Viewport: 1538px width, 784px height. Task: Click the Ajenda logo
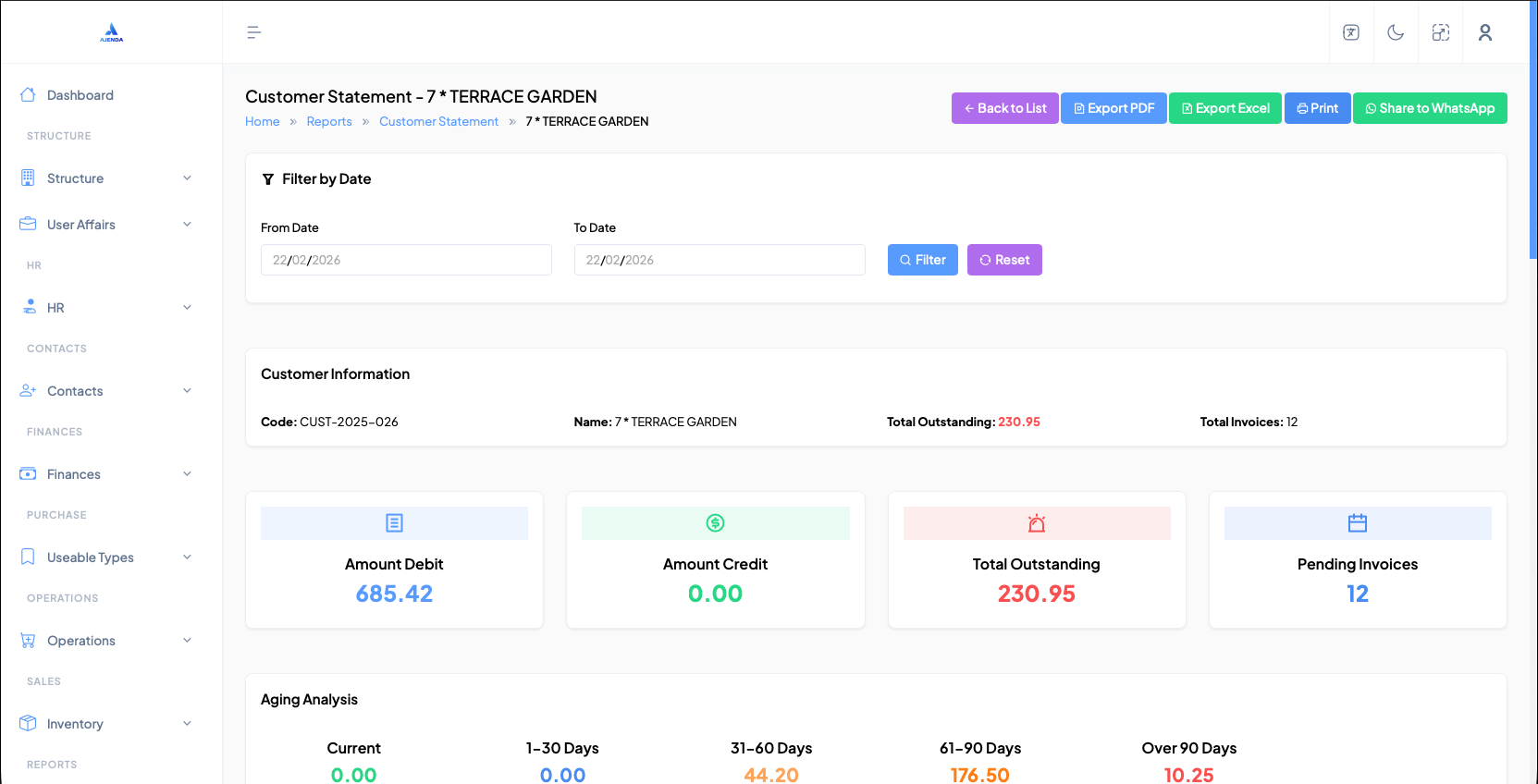point(111,32)
